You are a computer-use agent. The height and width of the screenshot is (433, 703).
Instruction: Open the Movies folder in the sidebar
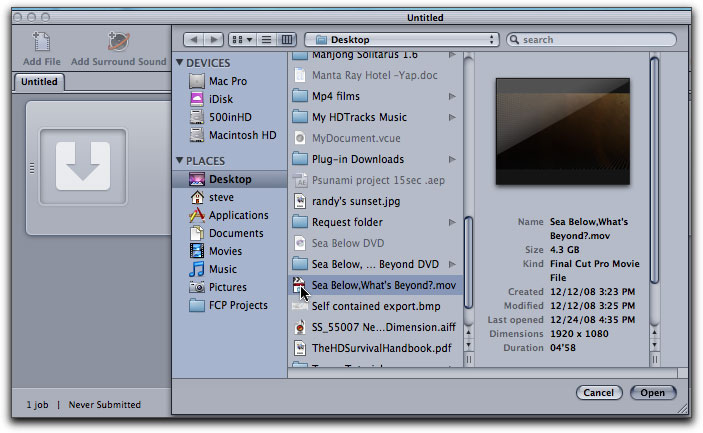tap(215, 251)
